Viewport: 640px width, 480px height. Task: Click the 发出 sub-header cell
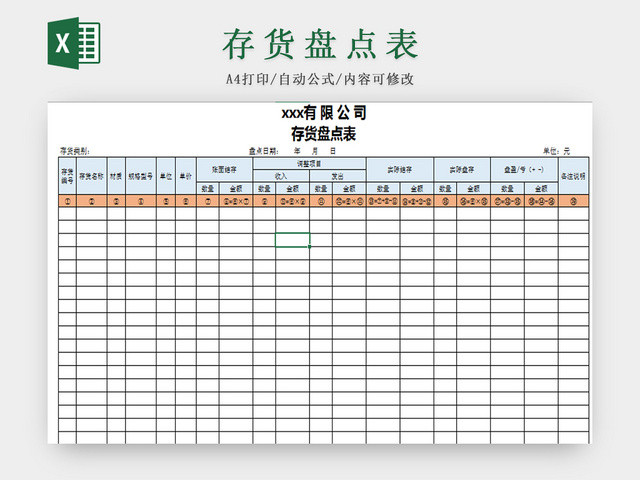point(338,176)
